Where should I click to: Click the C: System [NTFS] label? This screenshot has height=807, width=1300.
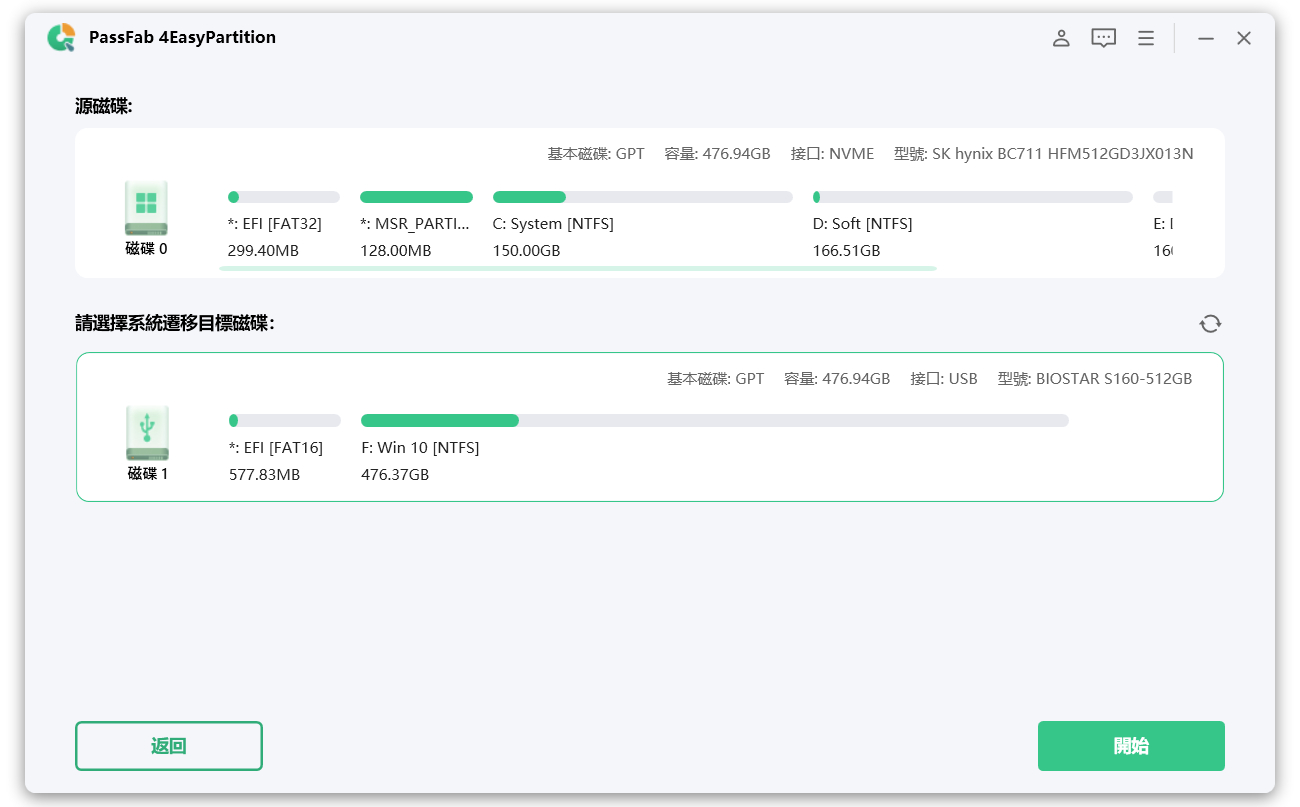point(553,224)
